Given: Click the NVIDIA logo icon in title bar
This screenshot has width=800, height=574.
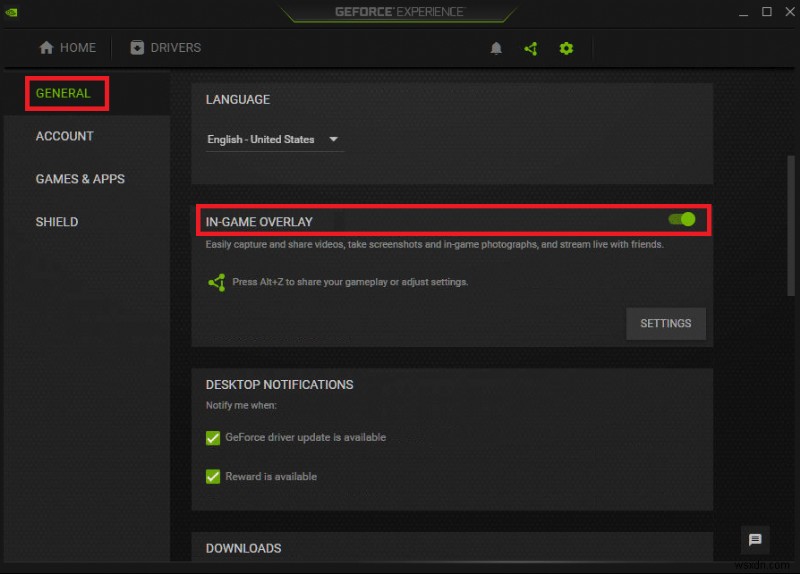Looking at the screenshot, I should 11,12.
